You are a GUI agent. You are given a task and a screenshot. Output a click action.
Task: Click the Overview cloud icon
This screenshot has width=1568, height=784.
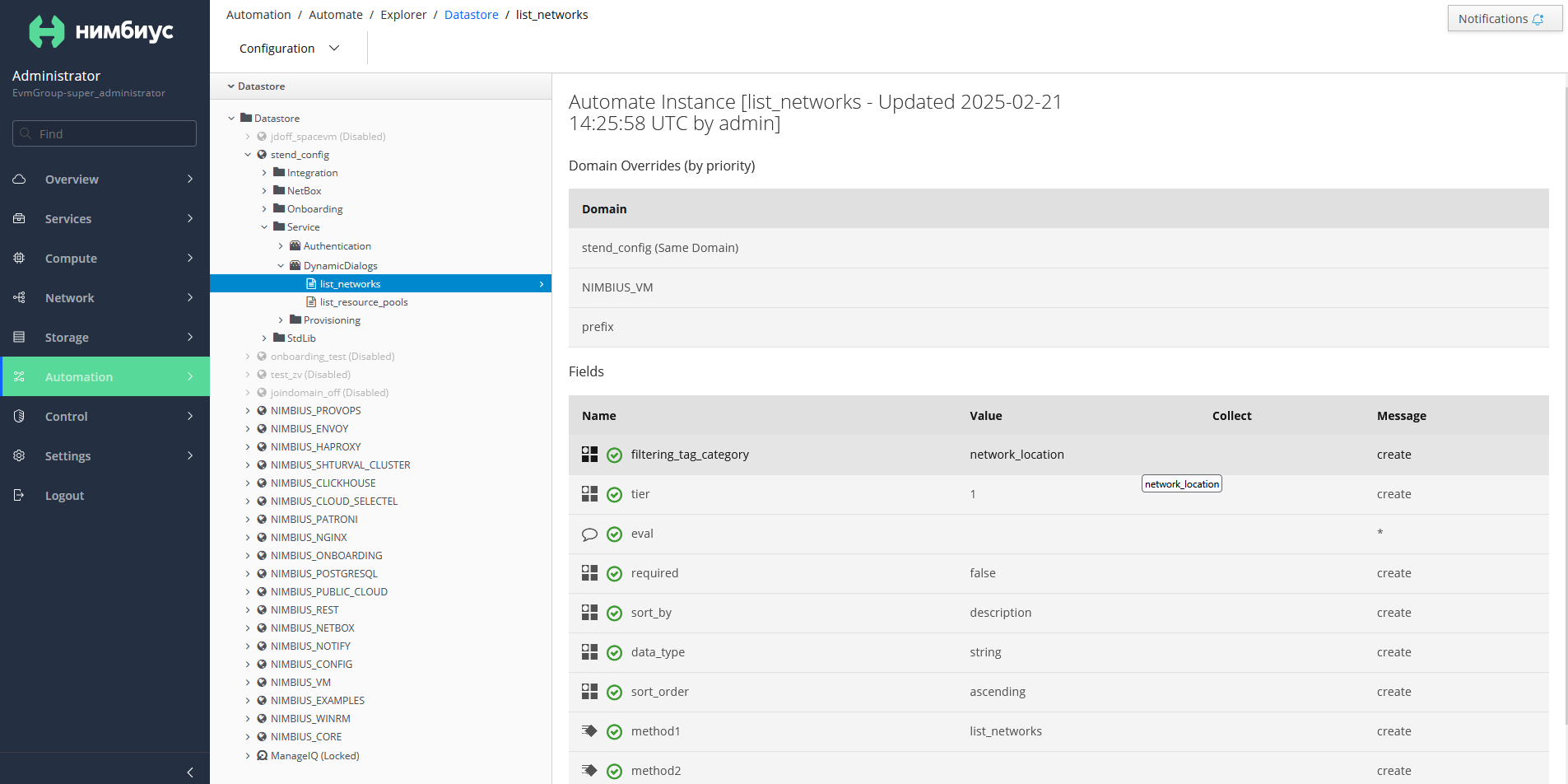pyautogui.click(x=19, y=179)
